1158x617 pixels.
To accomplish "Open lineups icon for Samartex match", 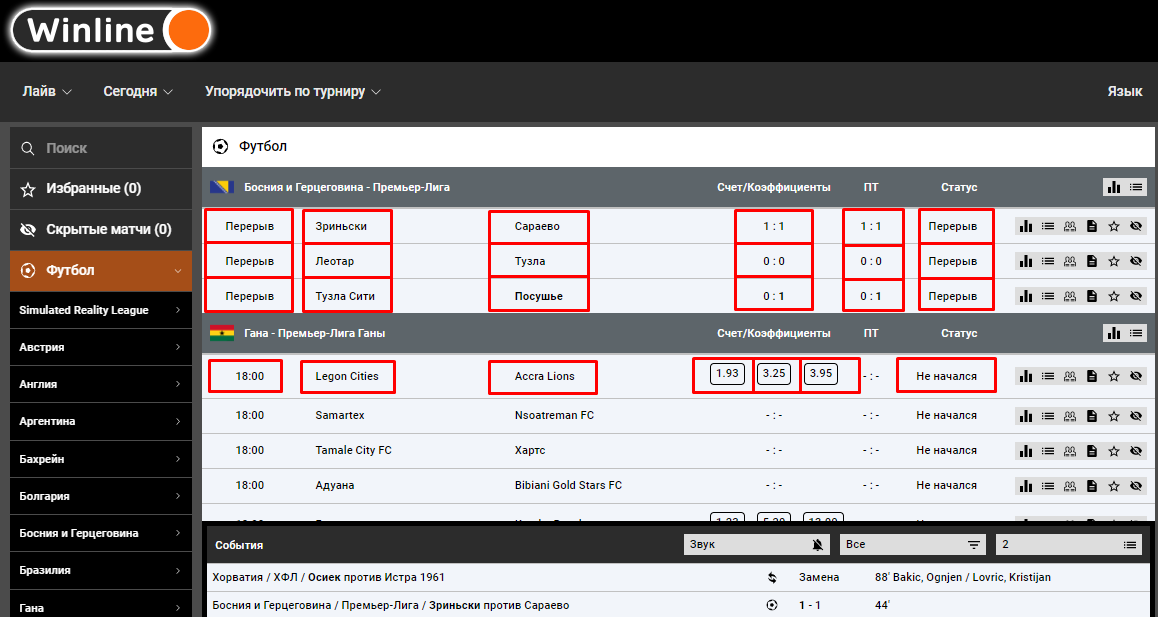I will (1069, 415).
